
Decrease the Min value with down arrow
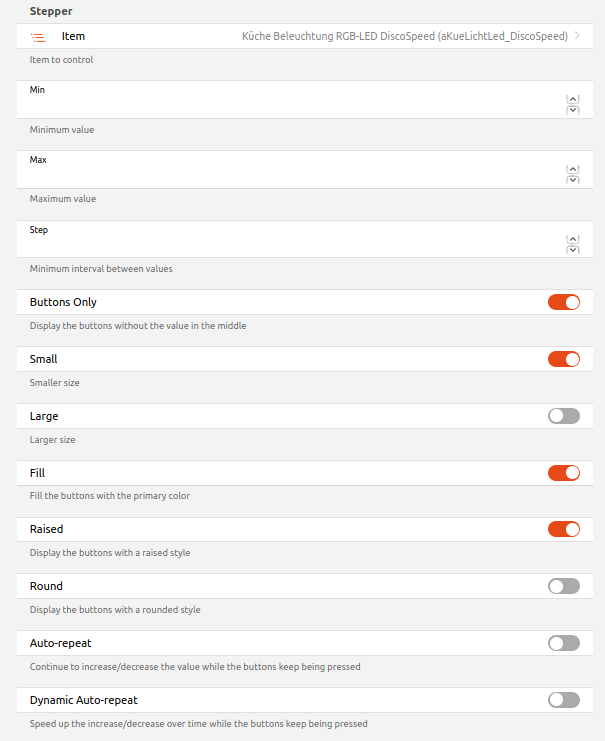(x=573, y=109)
